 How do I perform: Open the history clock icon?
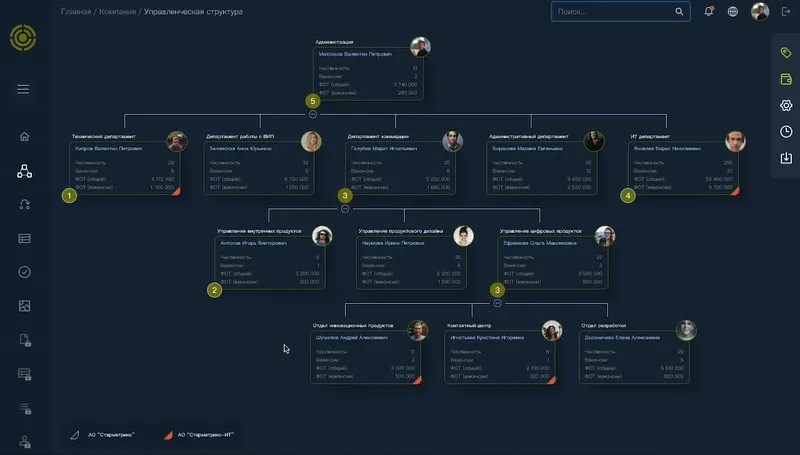(786, 131)
